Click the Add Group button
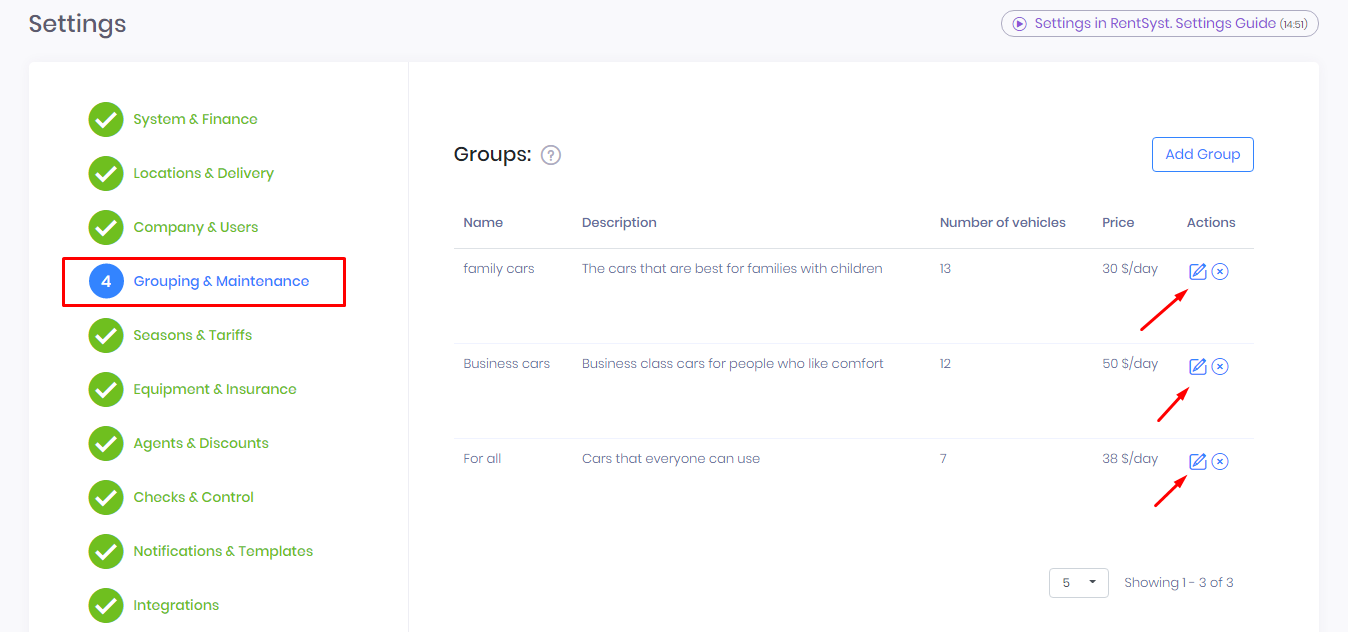Image resolution: width=1348 pixels, height=632 pixels. [1202, 154]
